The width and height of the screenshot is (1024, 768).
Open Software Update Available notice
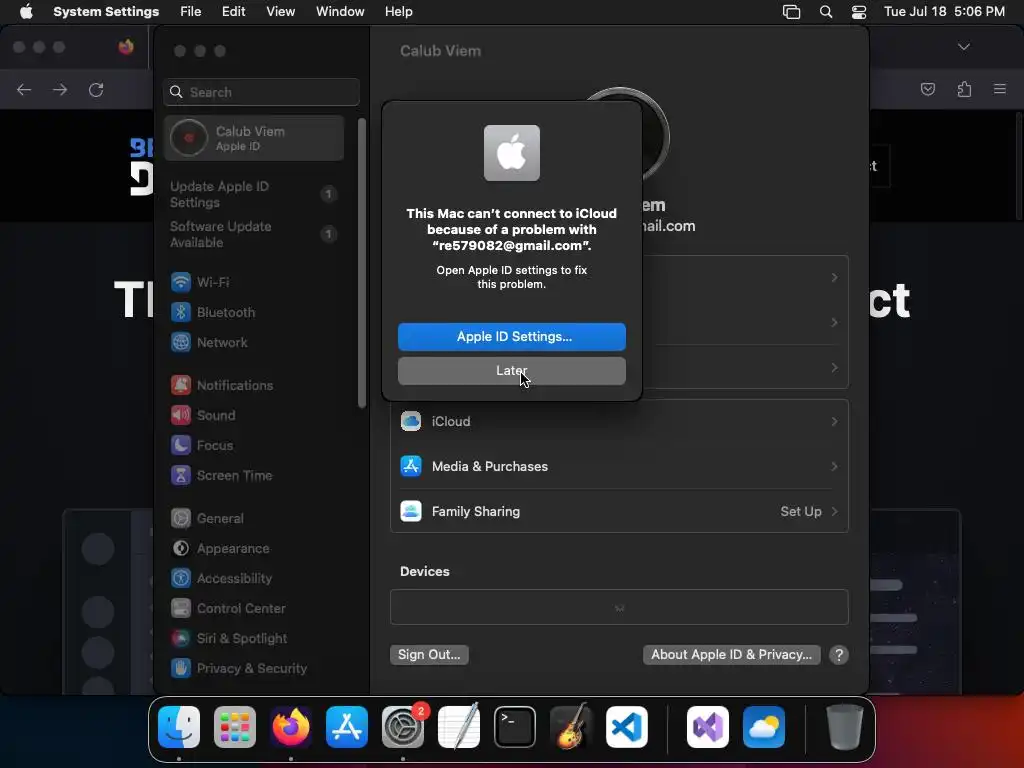pyautogui.click(x=254, y=234)
